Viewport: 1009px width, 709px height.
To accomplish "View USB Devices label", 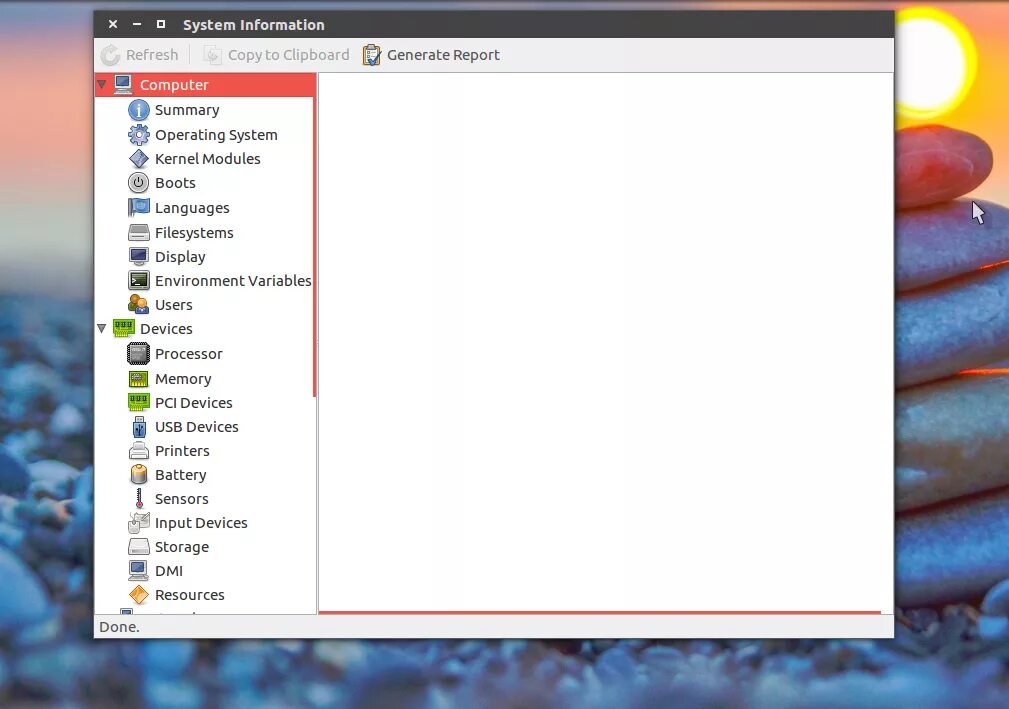I will pyautogui.click(x=197, y=427).
